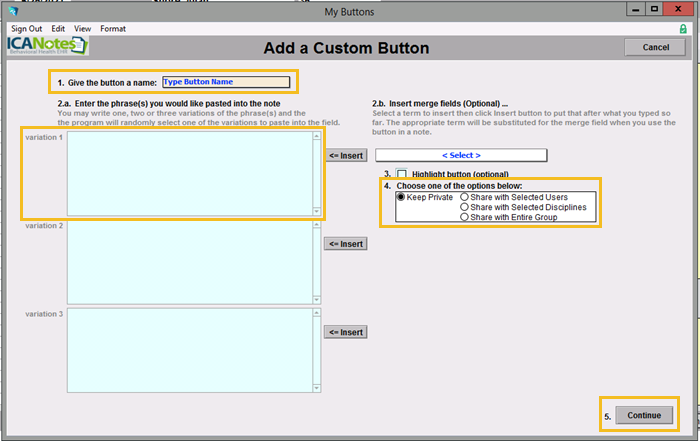Screen dimensions: 700x441
Task: Choose Share with Selected Users
Action: tap(465, 197)
